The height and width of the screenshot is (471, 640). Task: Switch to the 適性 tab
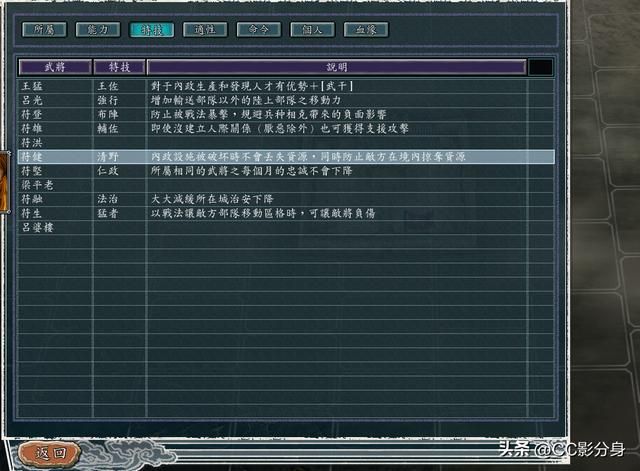click(205, 30)
